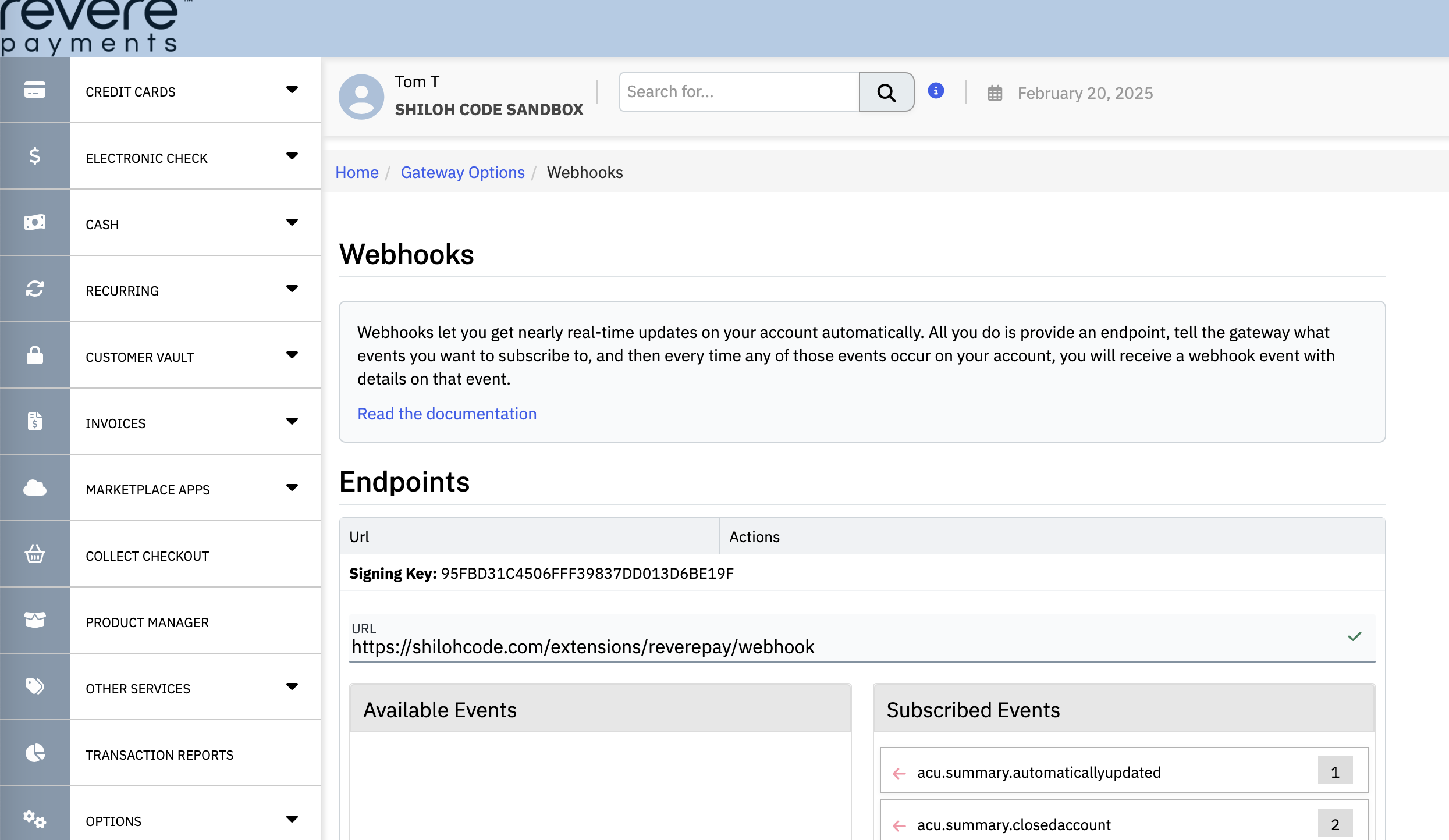The height and width of the screenshot is (840, 1449).
Task: Click the Credit Cards card icon
Action: pyautogui.click(x=35, y=90)
